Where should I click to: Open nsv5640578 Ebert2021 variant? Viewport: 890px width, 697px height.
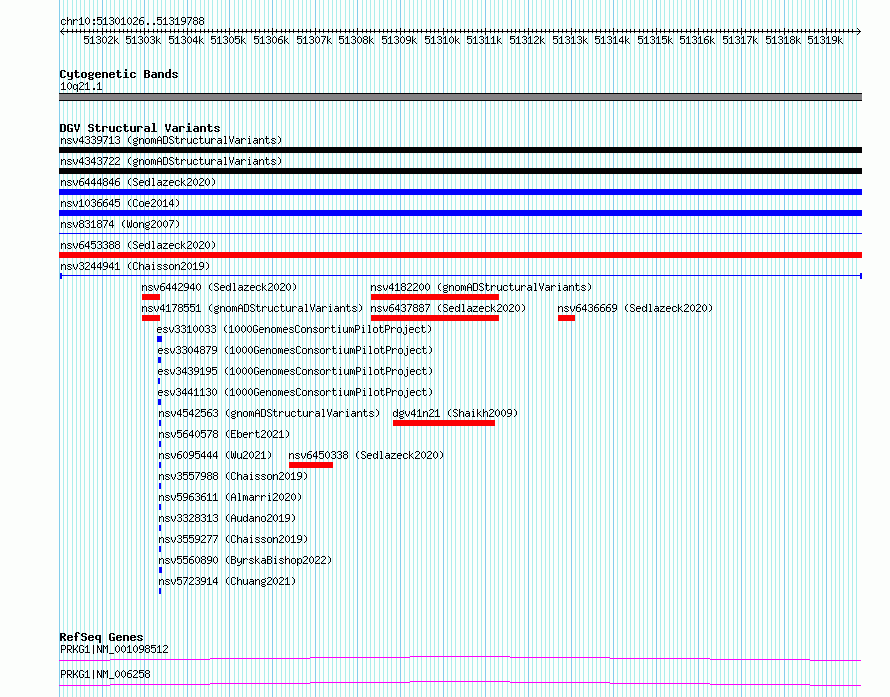tap(224, 434)
